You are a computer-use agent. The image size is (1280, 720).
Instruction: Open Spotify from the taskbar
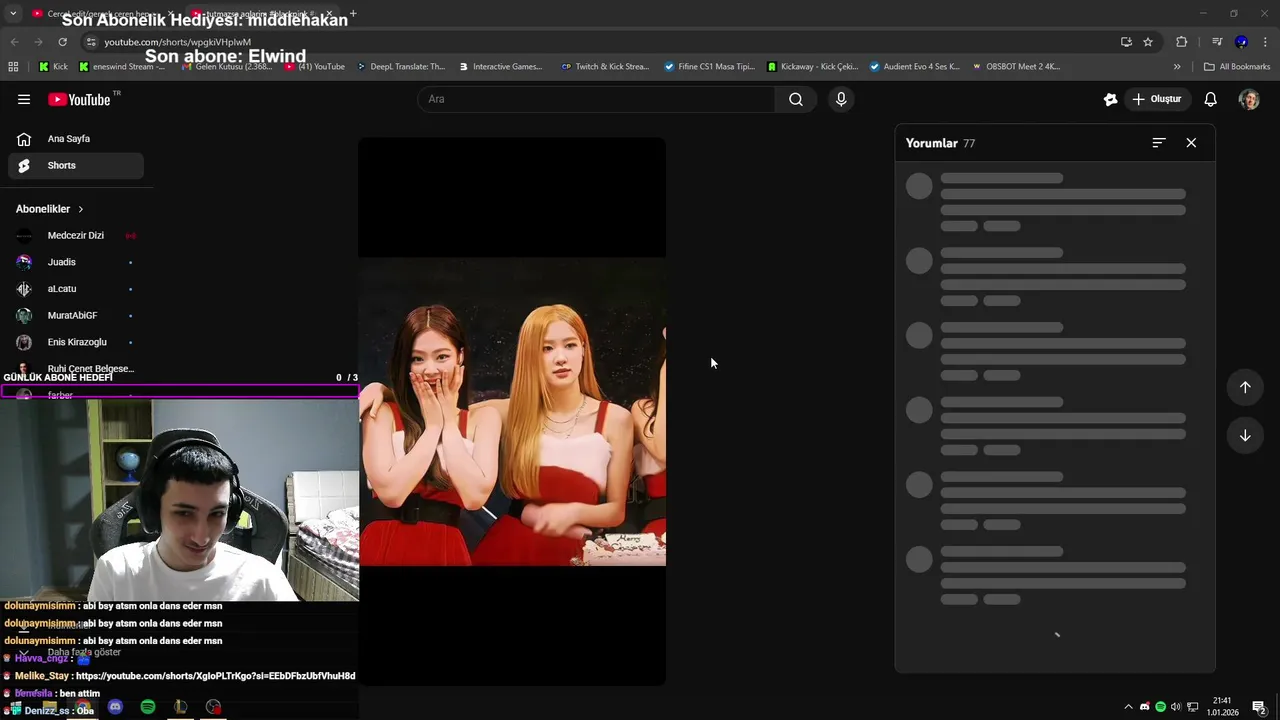point(148,707)
